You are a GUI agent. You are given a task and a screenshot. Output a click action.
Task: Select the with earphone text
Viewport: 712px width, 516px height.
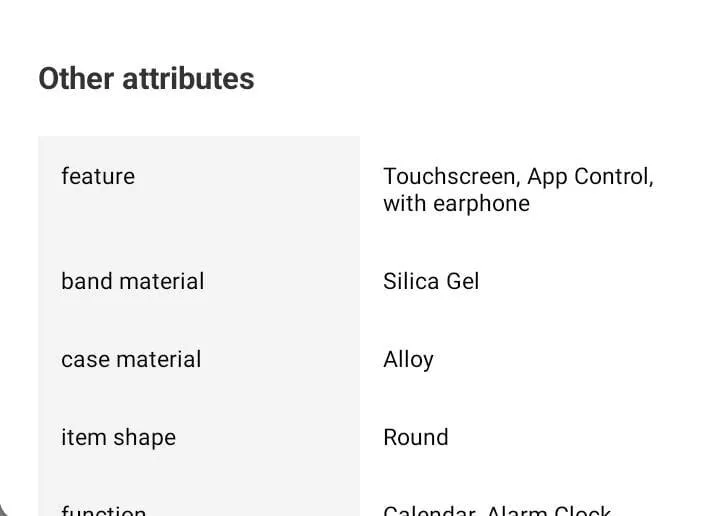pyautogui.click(x=456, y=203)
